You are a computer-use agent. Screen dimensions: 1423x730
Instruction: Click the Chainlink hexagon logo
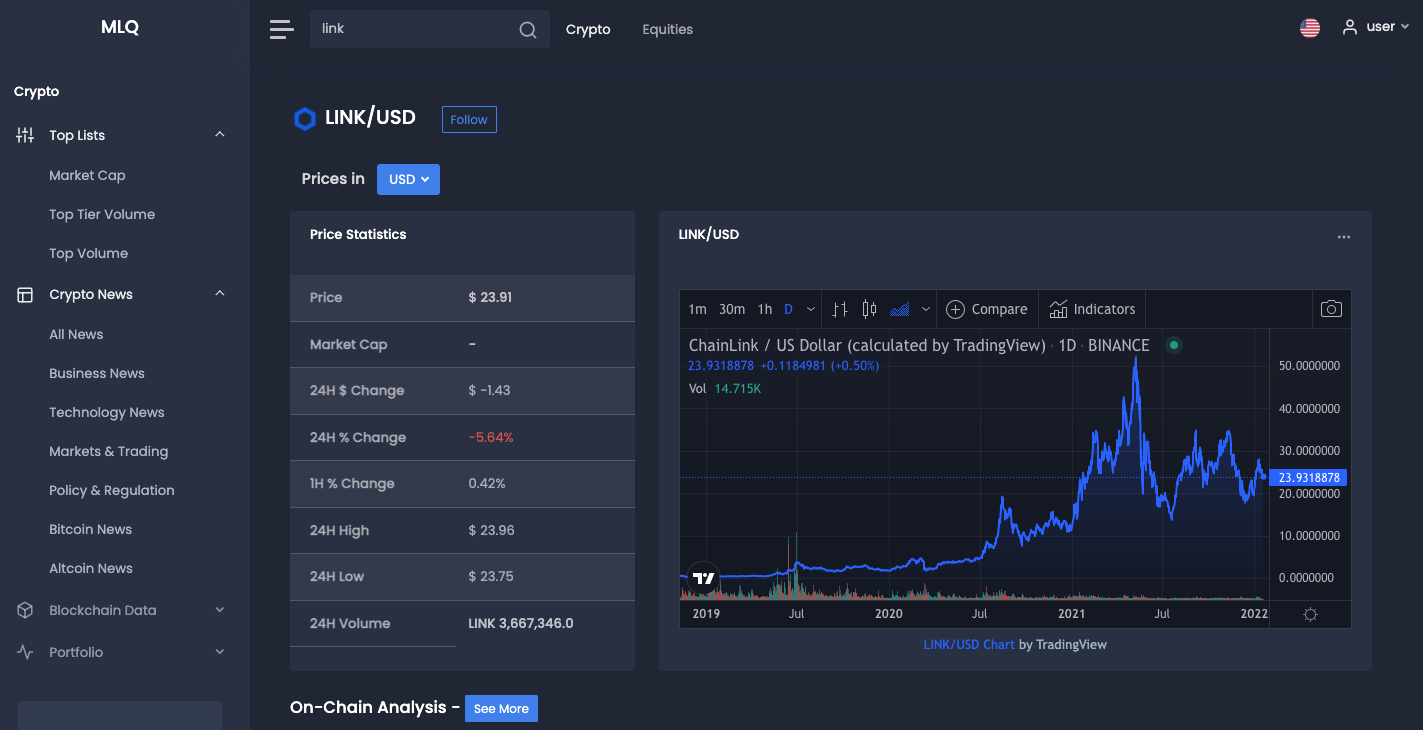tap(305, 119)
